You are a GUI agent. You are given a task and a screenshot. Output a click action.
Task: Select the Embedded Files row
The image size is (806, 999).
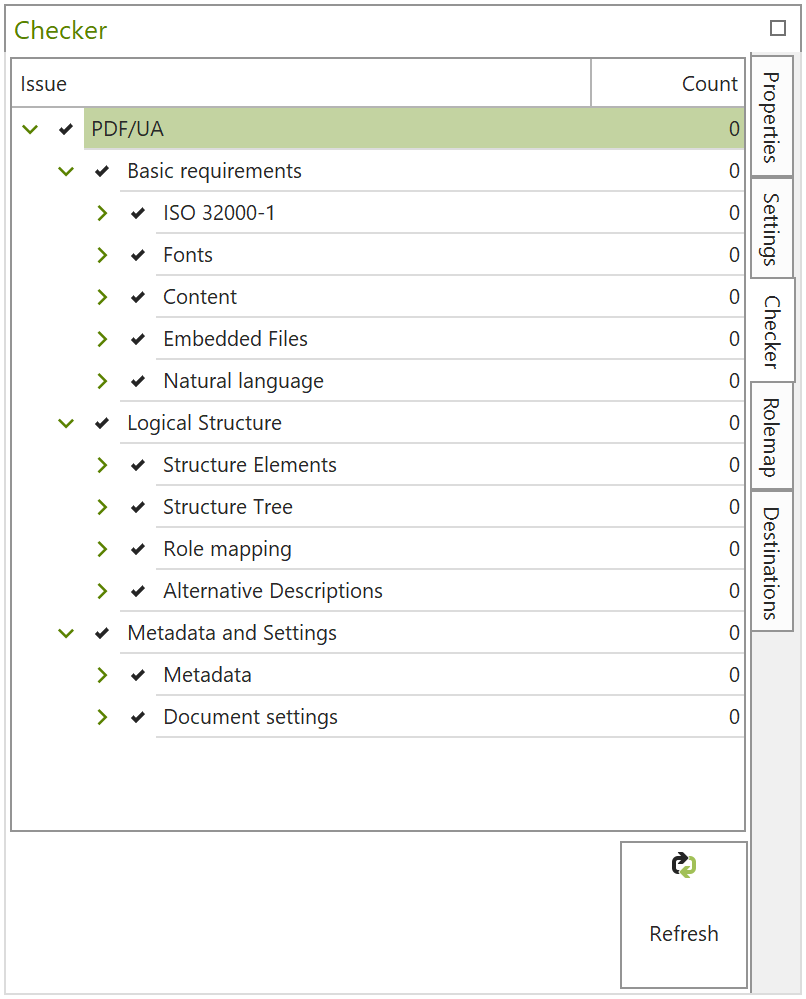coord(235,339)
